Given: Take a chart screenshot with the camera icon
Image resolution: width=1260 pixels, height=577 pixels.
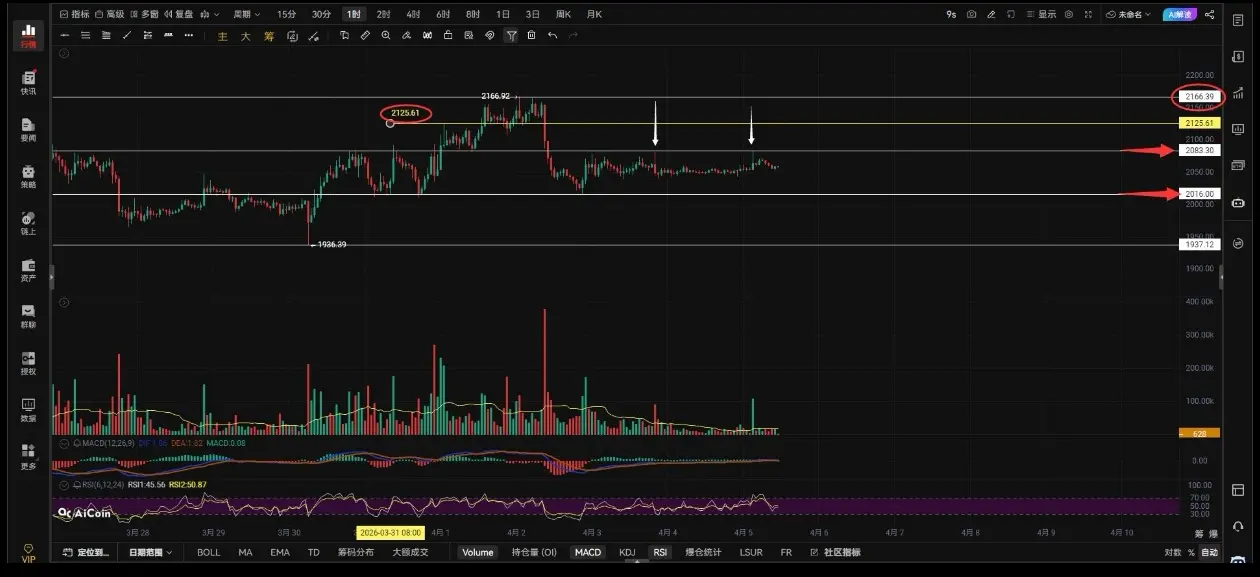Looking at the screenshot, I should [x=971, y=14].
